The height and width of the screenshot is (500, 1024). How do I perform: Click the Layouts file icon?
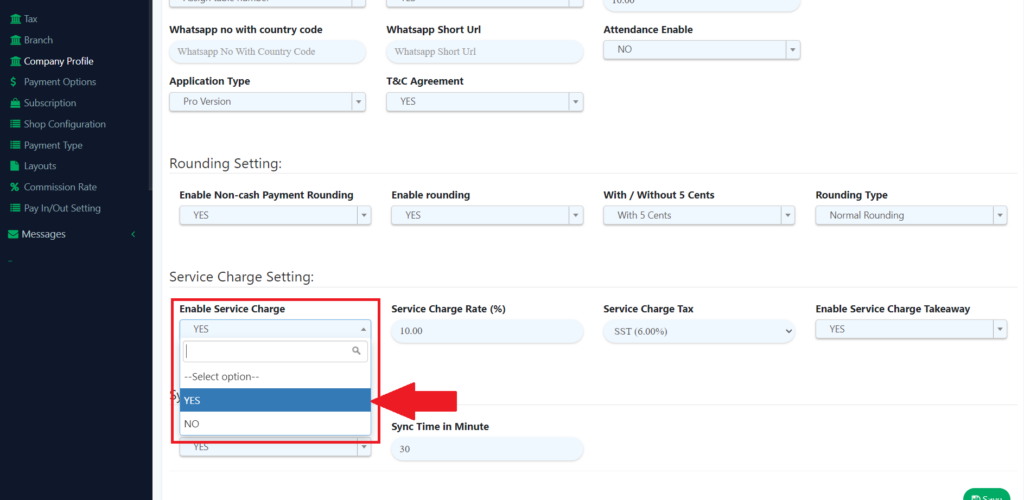click(x=15, y=166)
